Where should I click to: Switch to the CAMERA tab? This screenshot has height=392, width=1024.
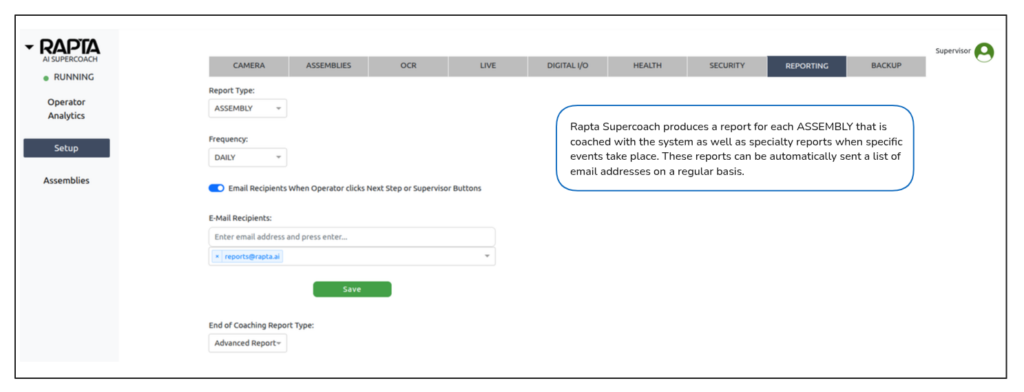(x=249, y=66)
